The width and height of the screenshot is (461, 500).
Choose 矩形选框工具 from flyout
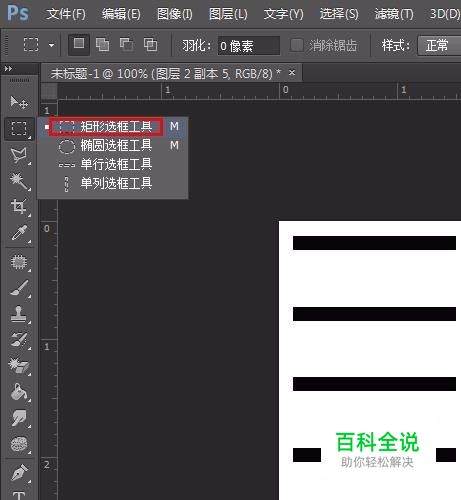[113, 127]
